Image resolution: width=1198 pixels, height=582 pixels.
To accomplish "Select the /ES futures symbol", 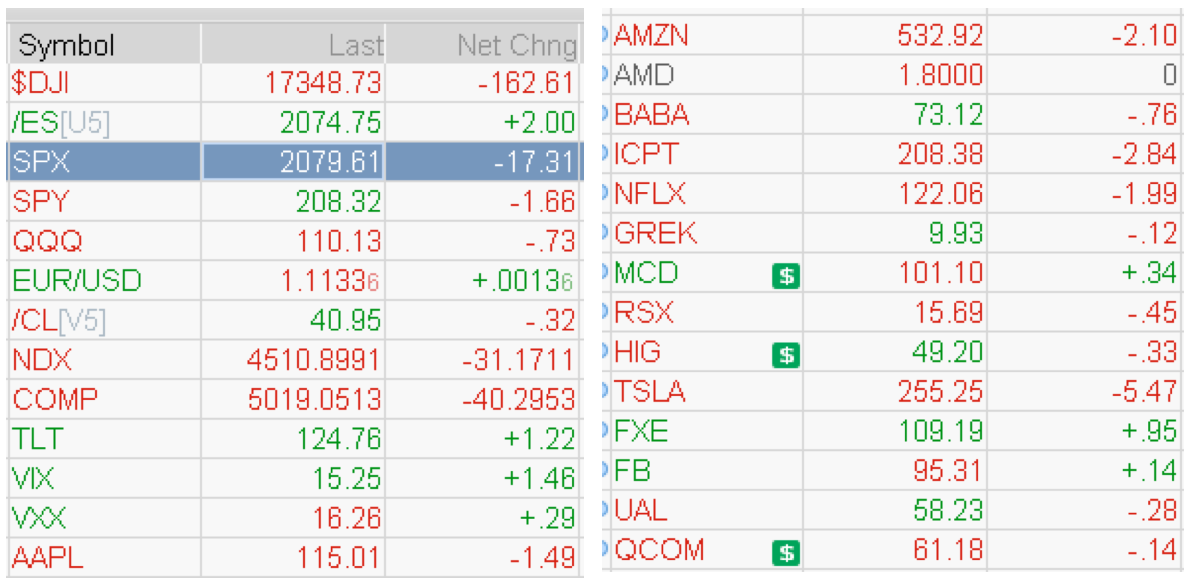I will pyautogui.click(x=60, y=122).
